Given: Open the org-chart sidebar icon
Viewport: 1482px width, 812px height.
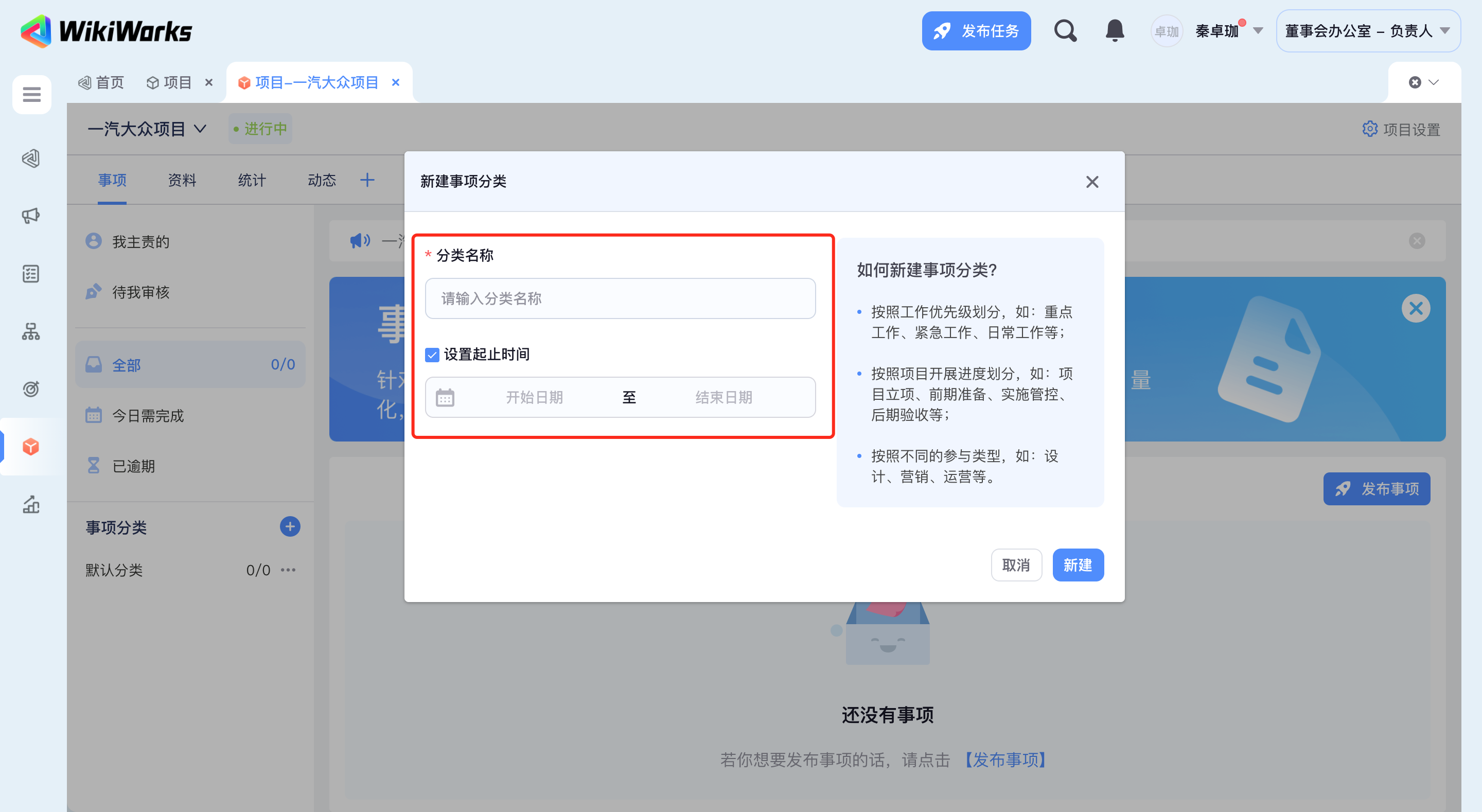Looking at the screenshot, I should (31, 331).
